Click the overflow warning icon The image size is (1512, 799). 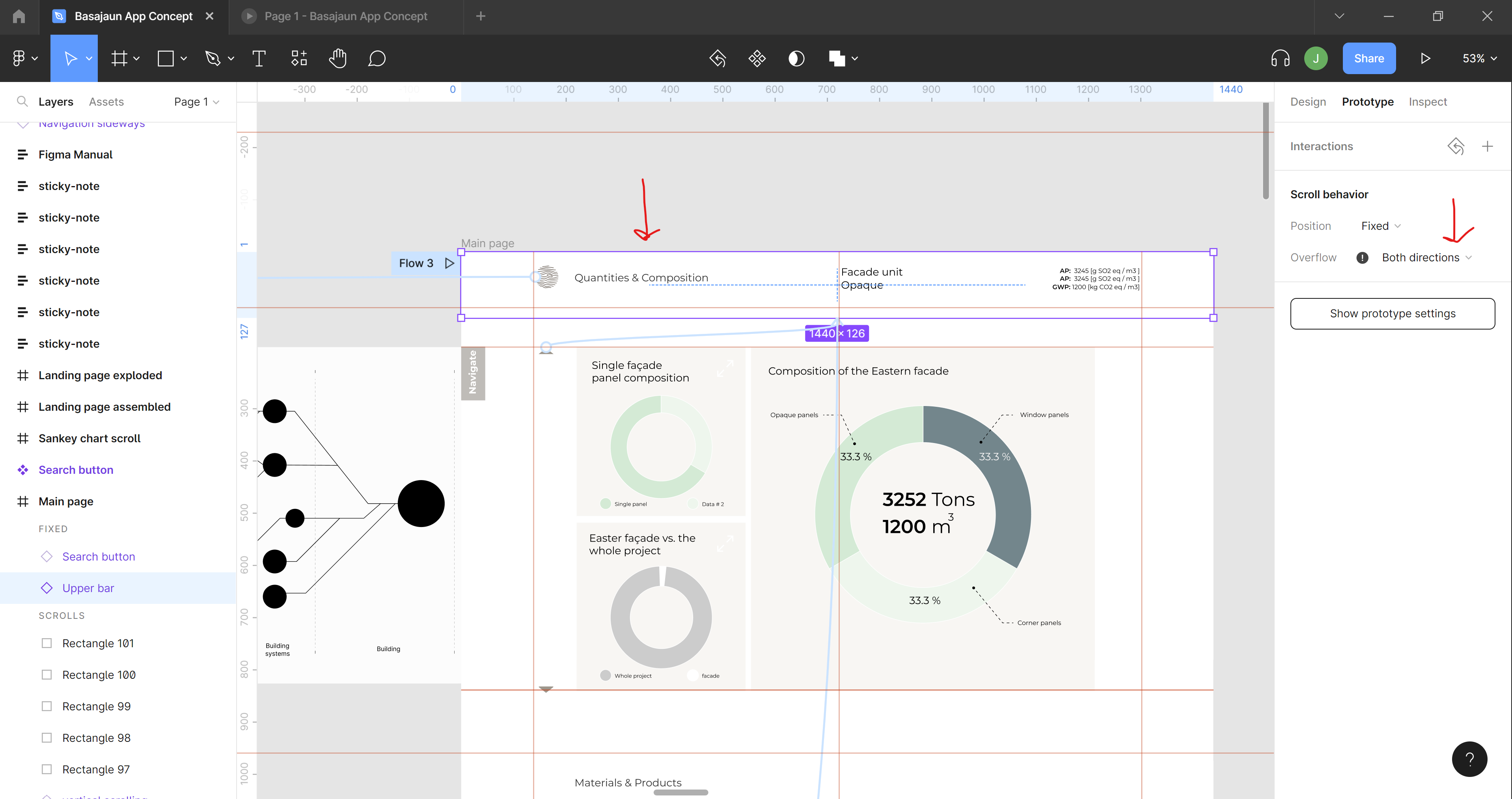point(1362,257)
